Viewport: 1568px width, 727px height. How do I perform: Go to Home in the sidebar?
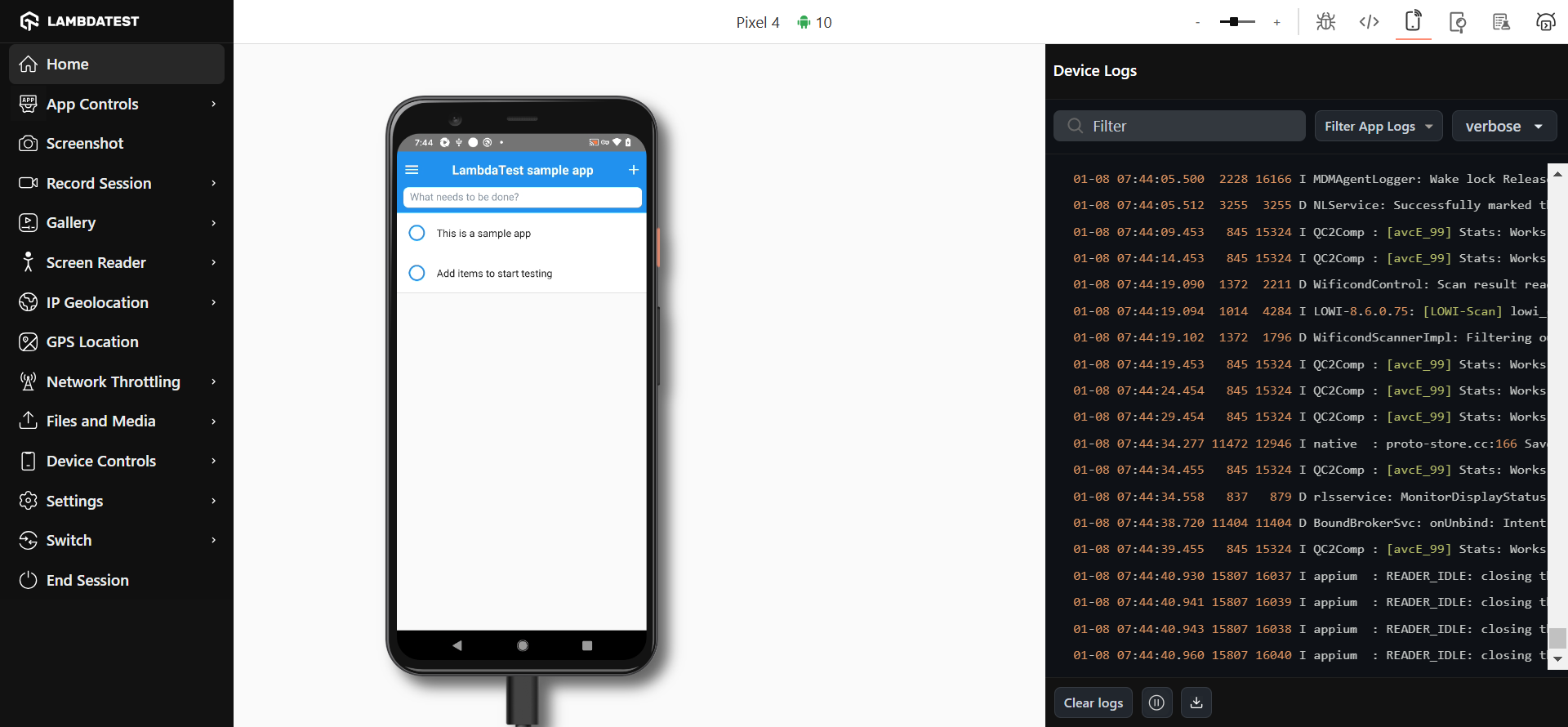[117, 64]
